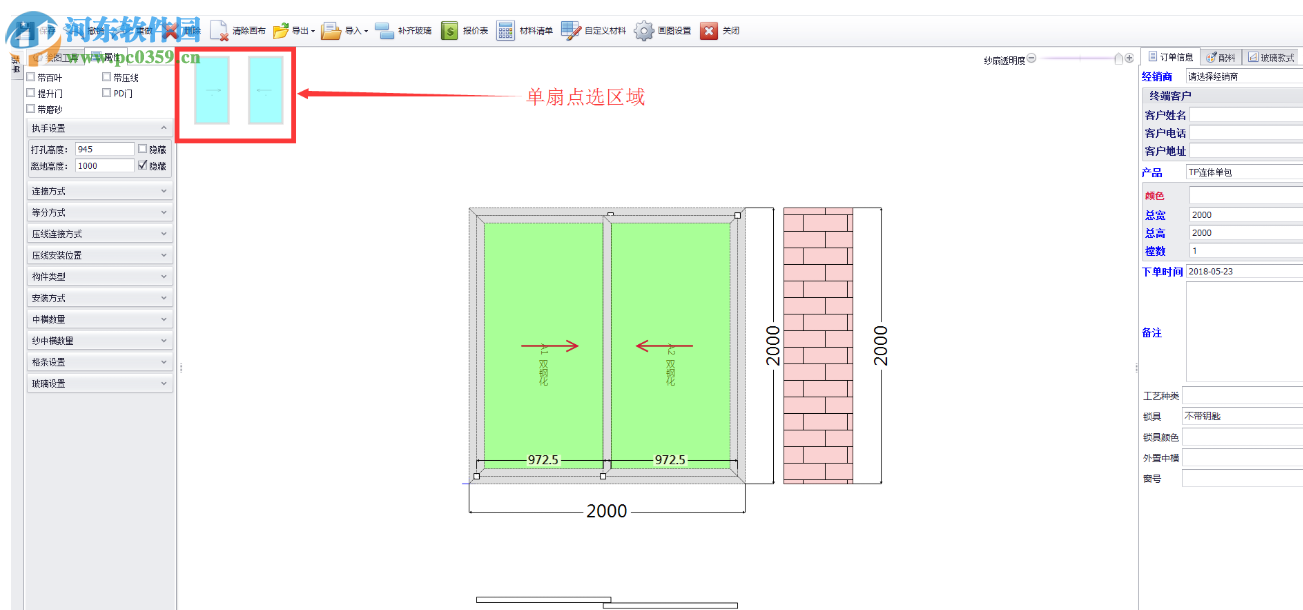Screen dimensions: 1303x610
Task: Open the 等分方式 dropdown section
Action: (x=100, y=212)
